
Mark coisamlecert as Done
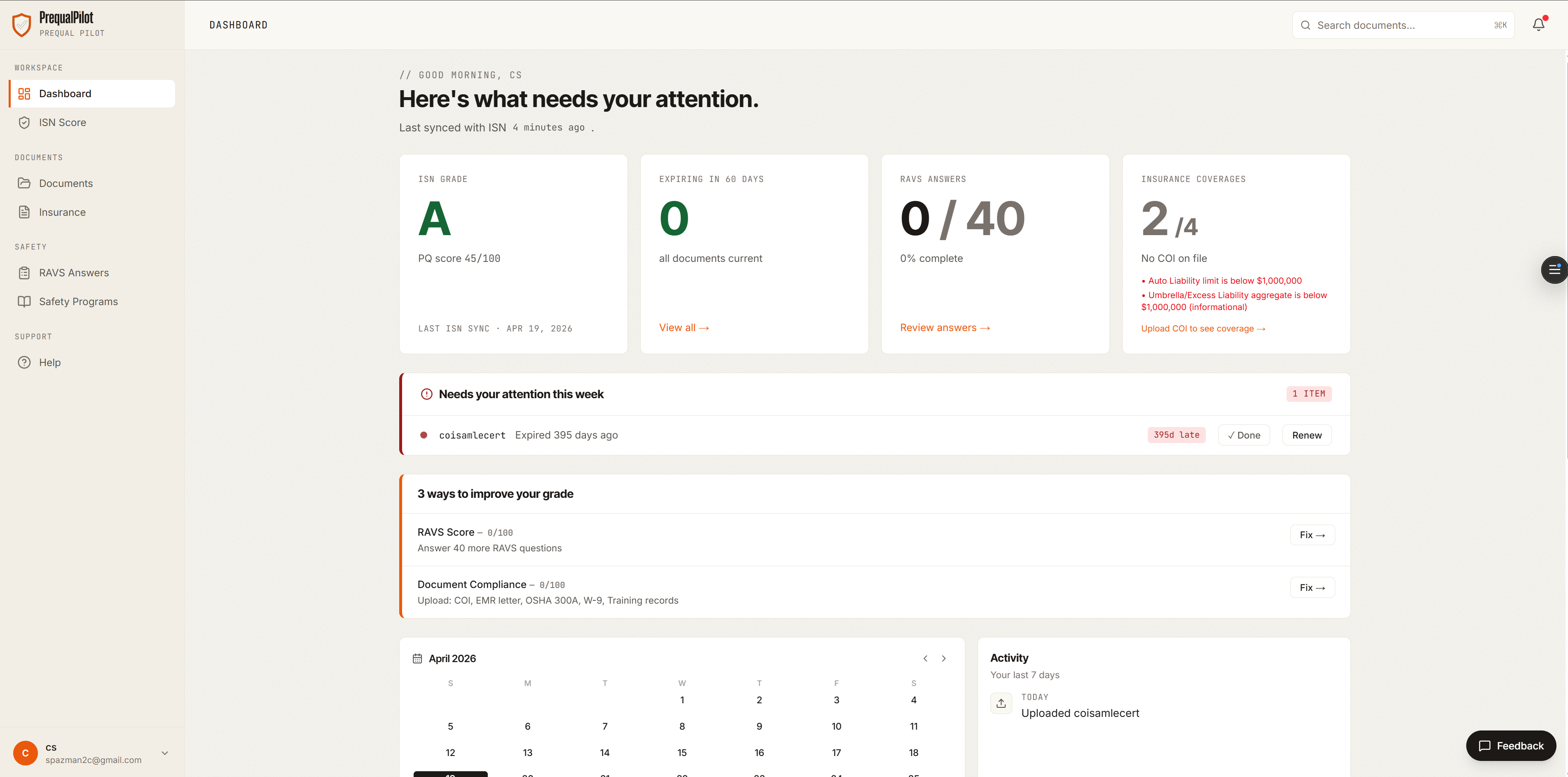point(1244,435)
